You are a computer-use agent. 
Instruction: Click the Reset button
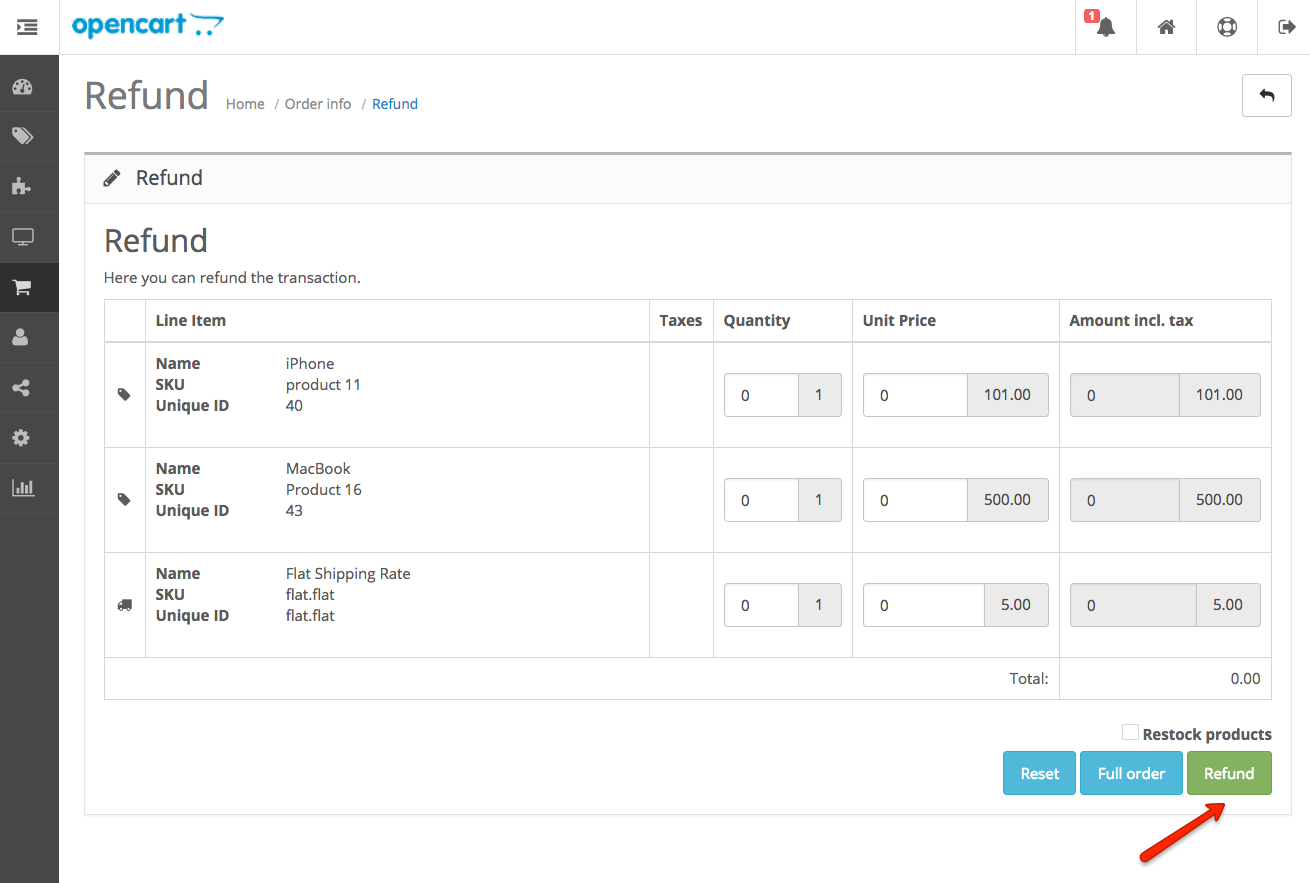click(x=1038, y=773)
